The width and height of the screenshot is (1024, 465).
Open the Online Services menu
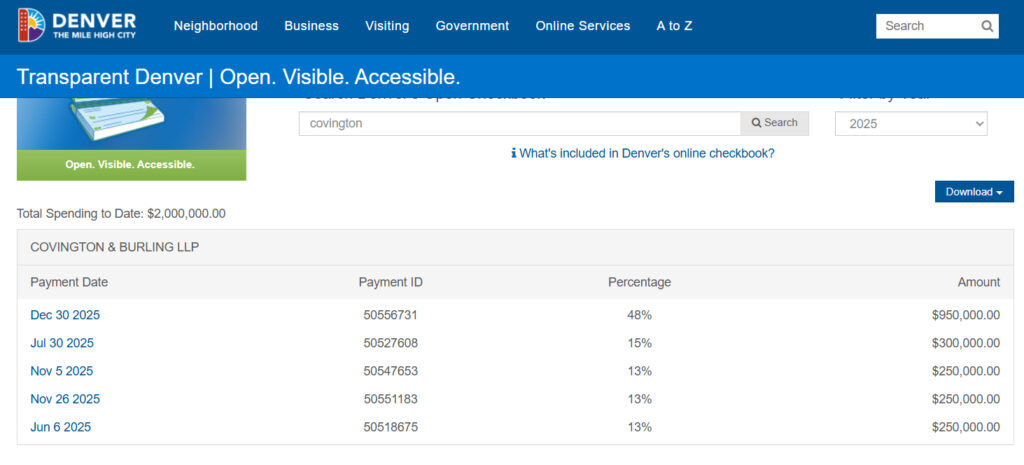coord(583,26)
